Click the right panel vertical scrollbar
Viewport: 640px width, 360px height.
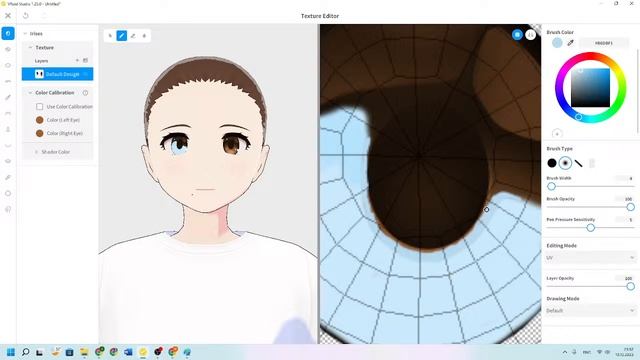(638, 90)
